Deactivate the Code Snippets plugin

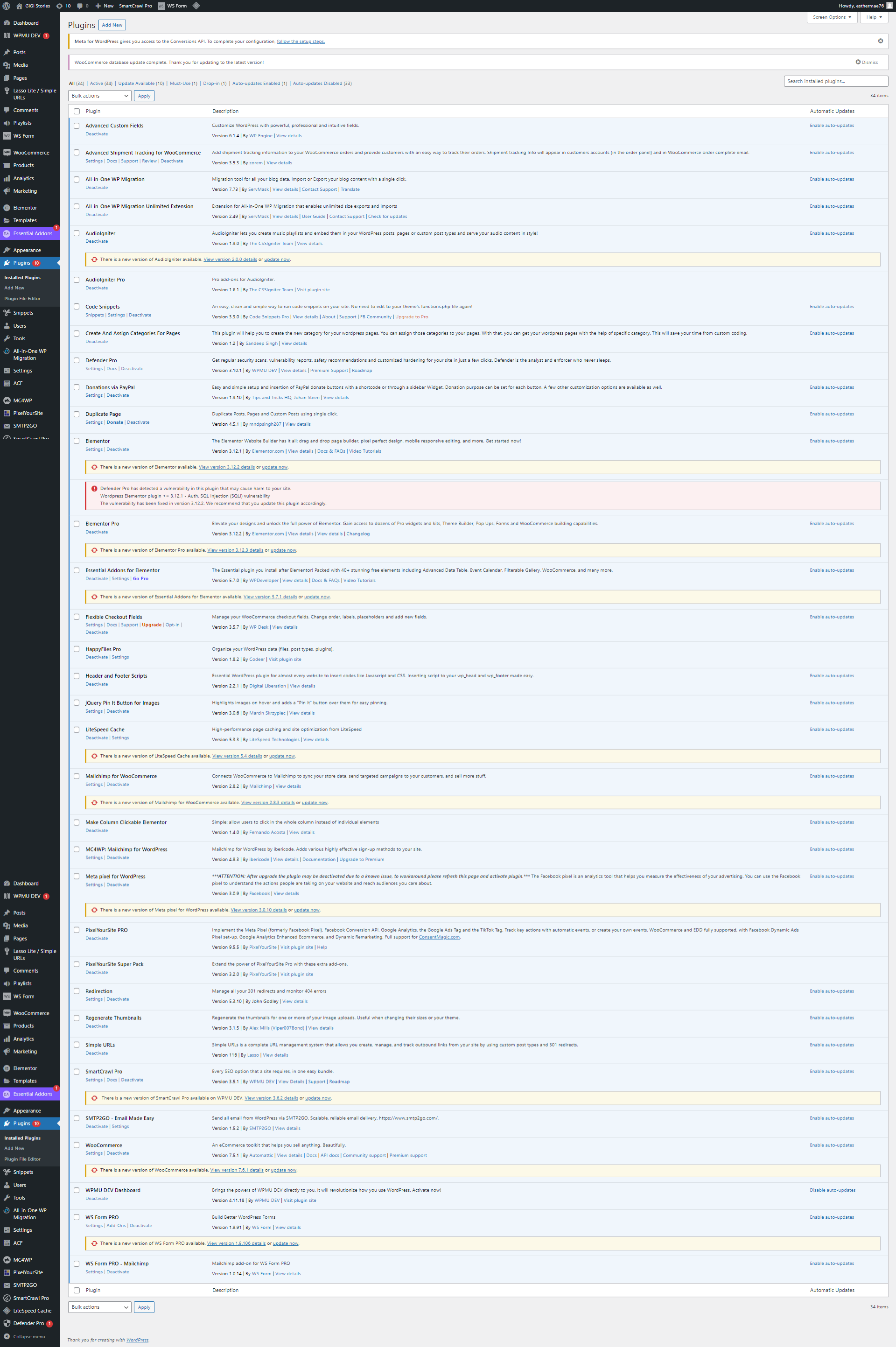pyautogui.click(x=140, y=315)
